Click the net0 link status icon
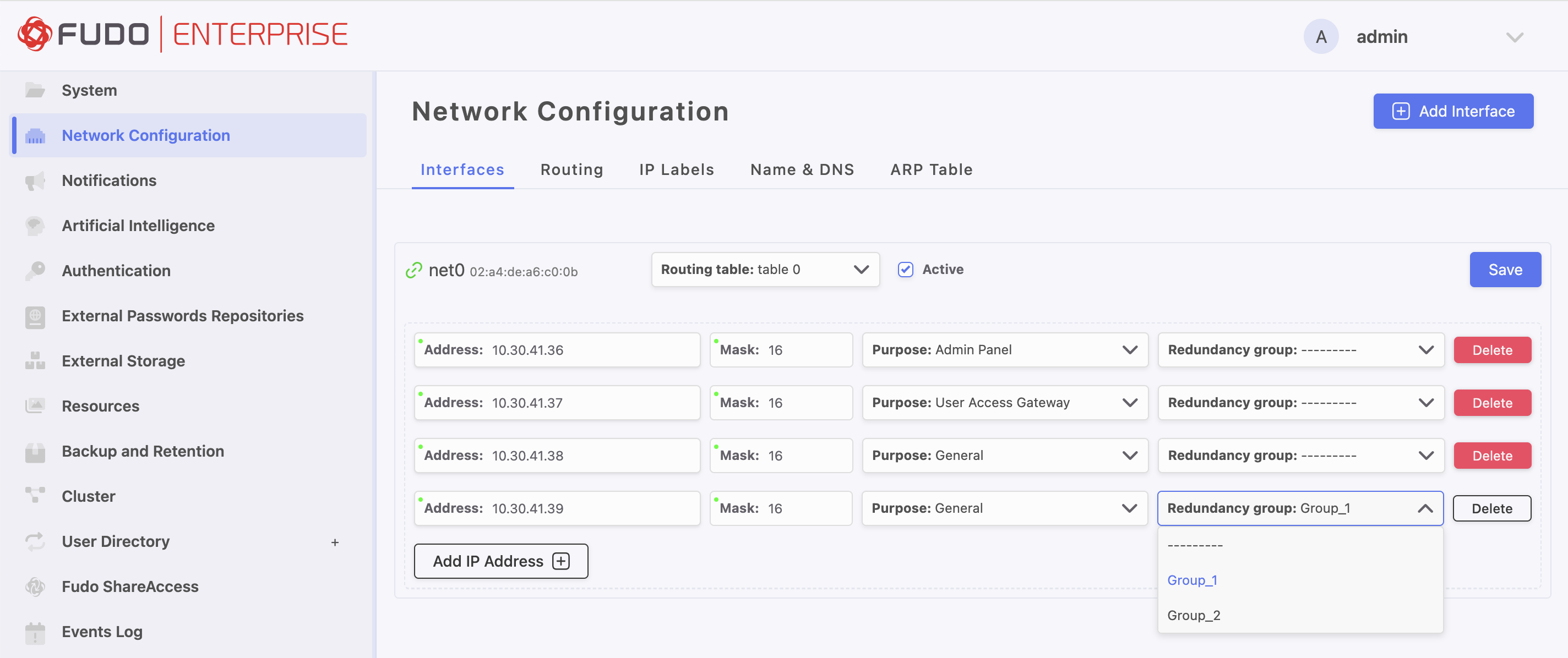This screenshot has height=658, width=1568. [414, 270]
